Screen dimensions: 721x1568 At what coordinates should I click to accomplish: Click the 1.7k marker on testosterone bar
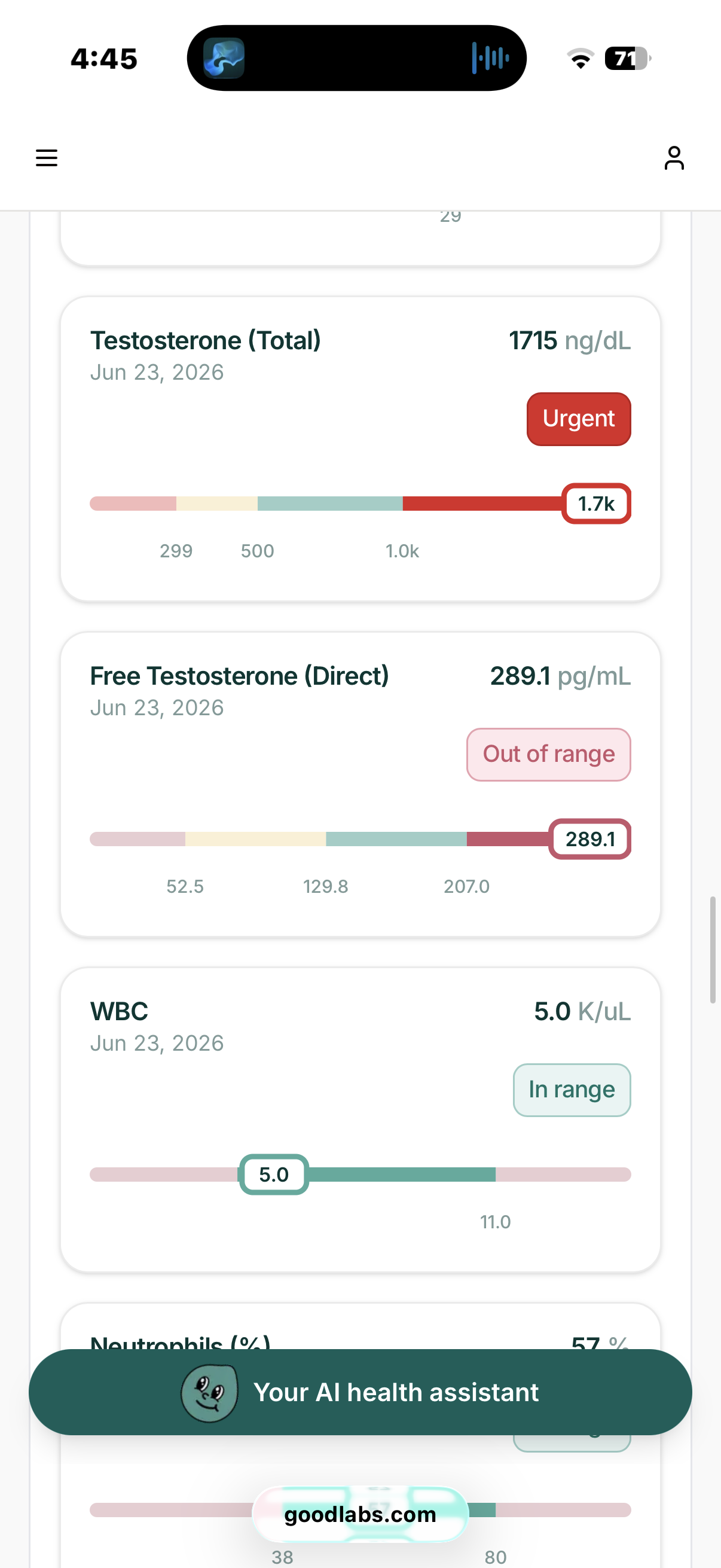[596, 504]
